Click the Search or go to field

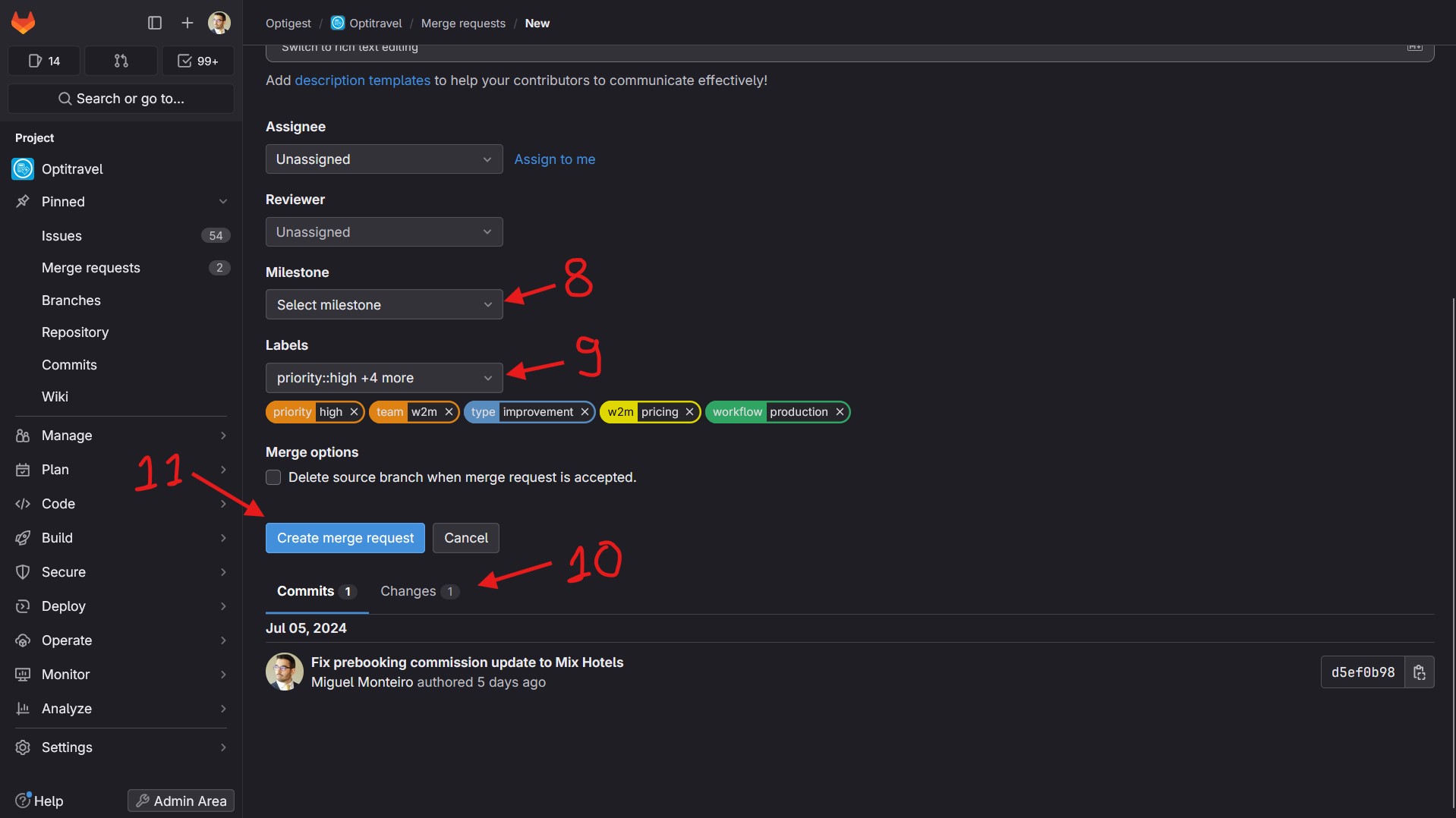(121, 99)
